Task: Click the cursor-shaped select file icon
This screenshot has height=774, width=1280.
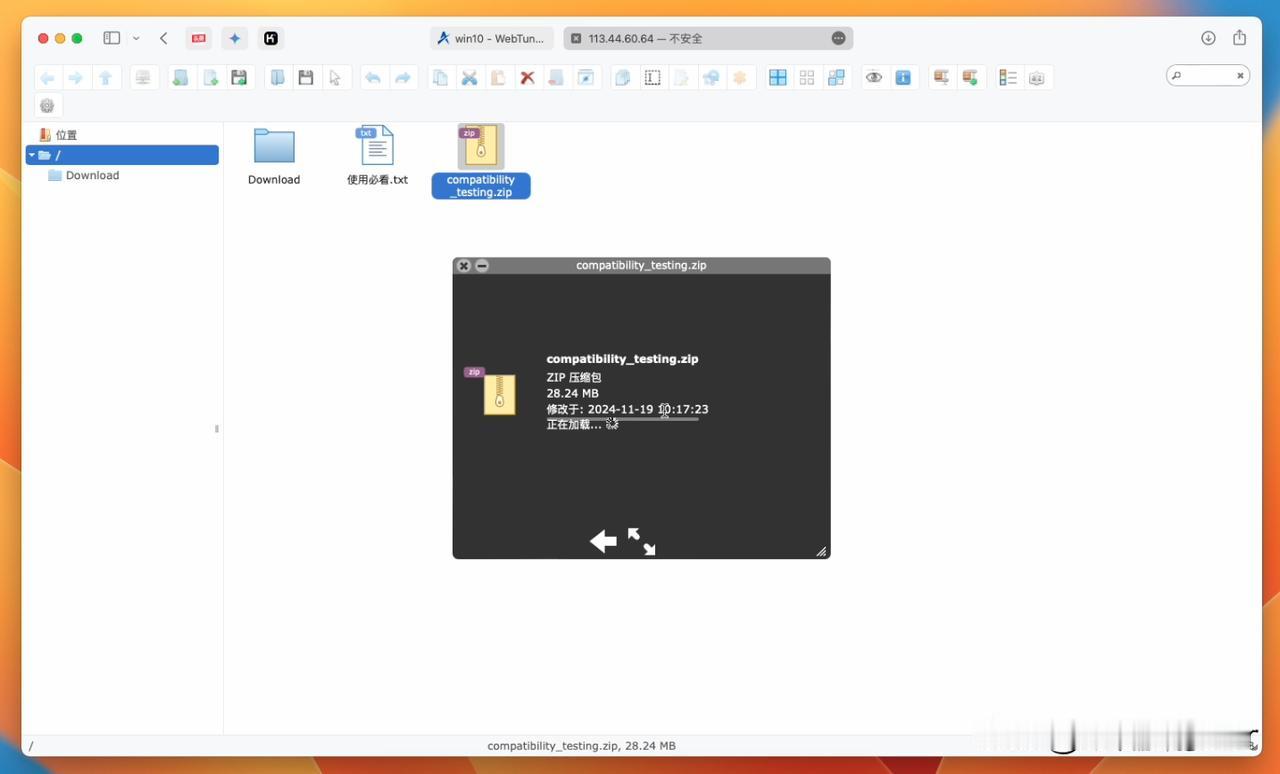Action: click(x=335, y=78)
